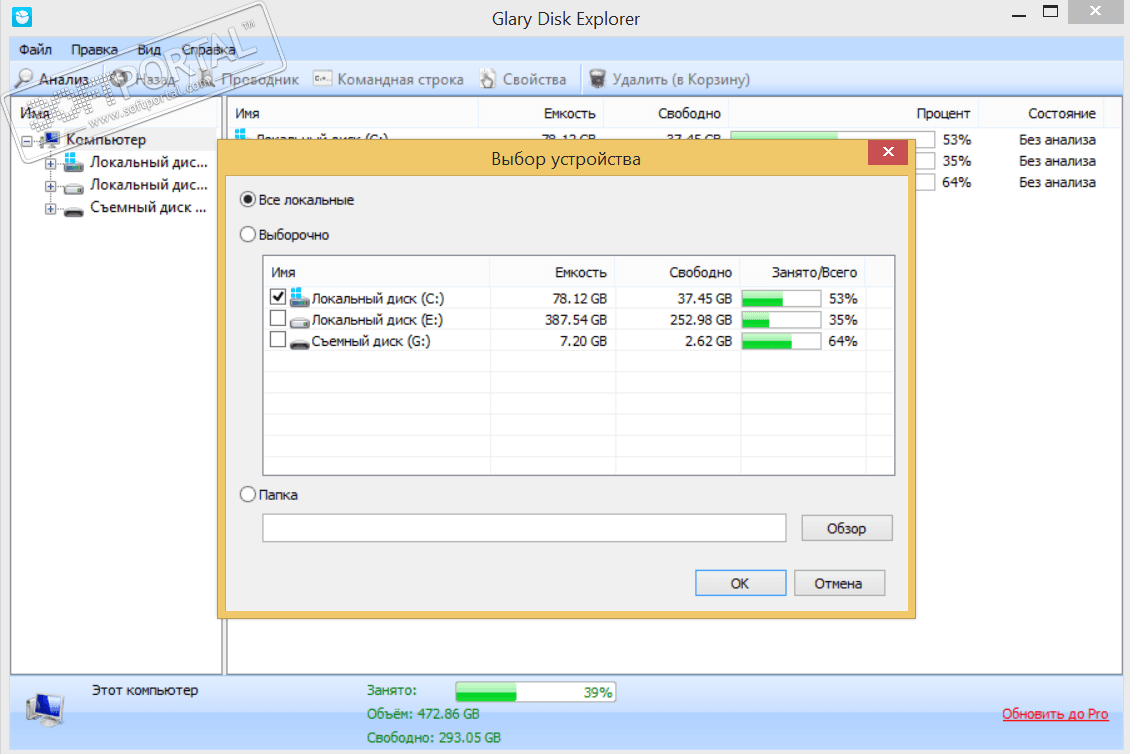Expand the second Локальный диск tree node
Screen dimensions: 1130x754
point(50,186)
